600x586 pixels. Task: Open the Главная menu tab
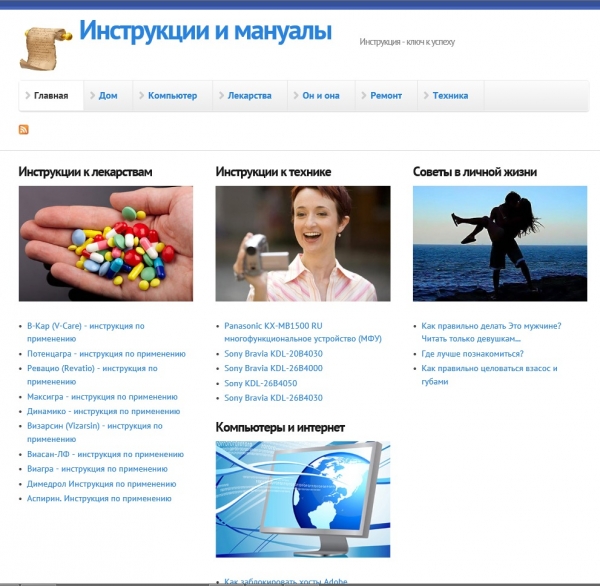(51, 96)
